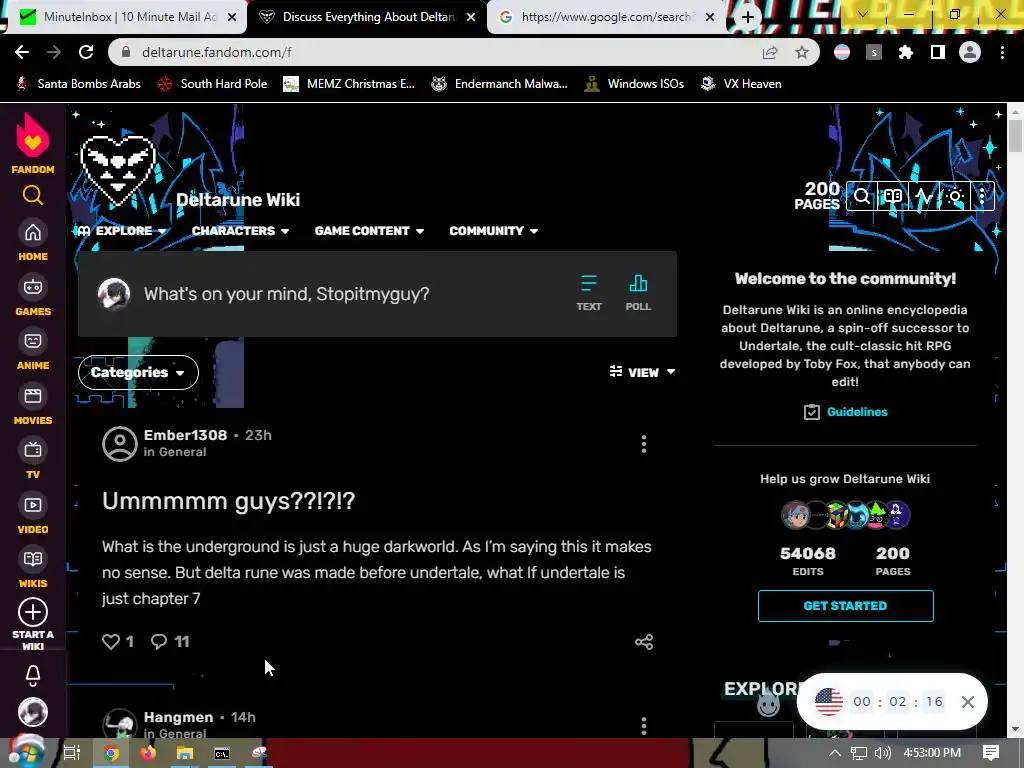
Task: Share Ember1308's post
Action: pyautogui.click(x=644, y=642)
